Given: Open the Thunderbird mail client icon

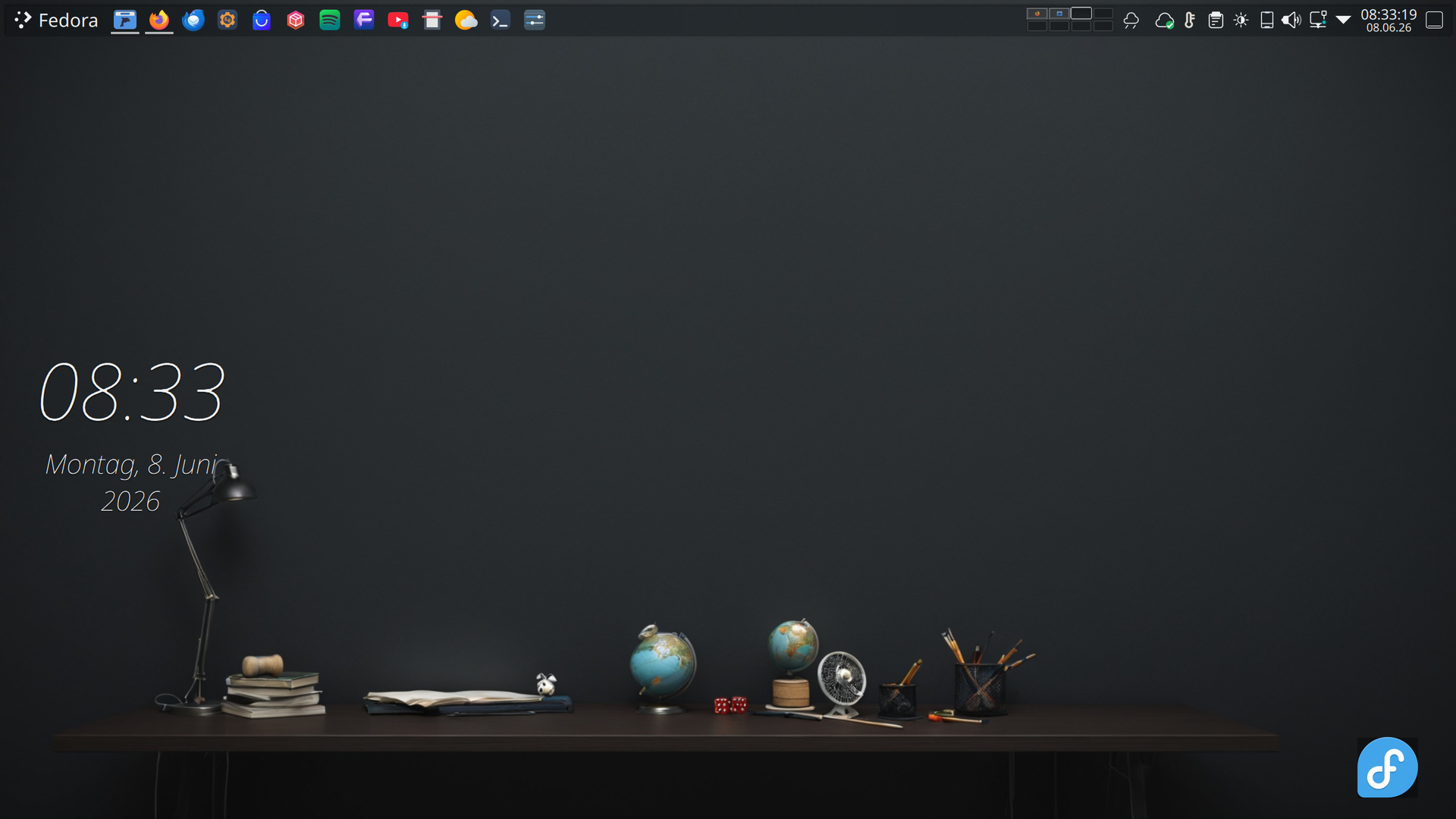Looking at the screenshot, I should tap(193, 20).
